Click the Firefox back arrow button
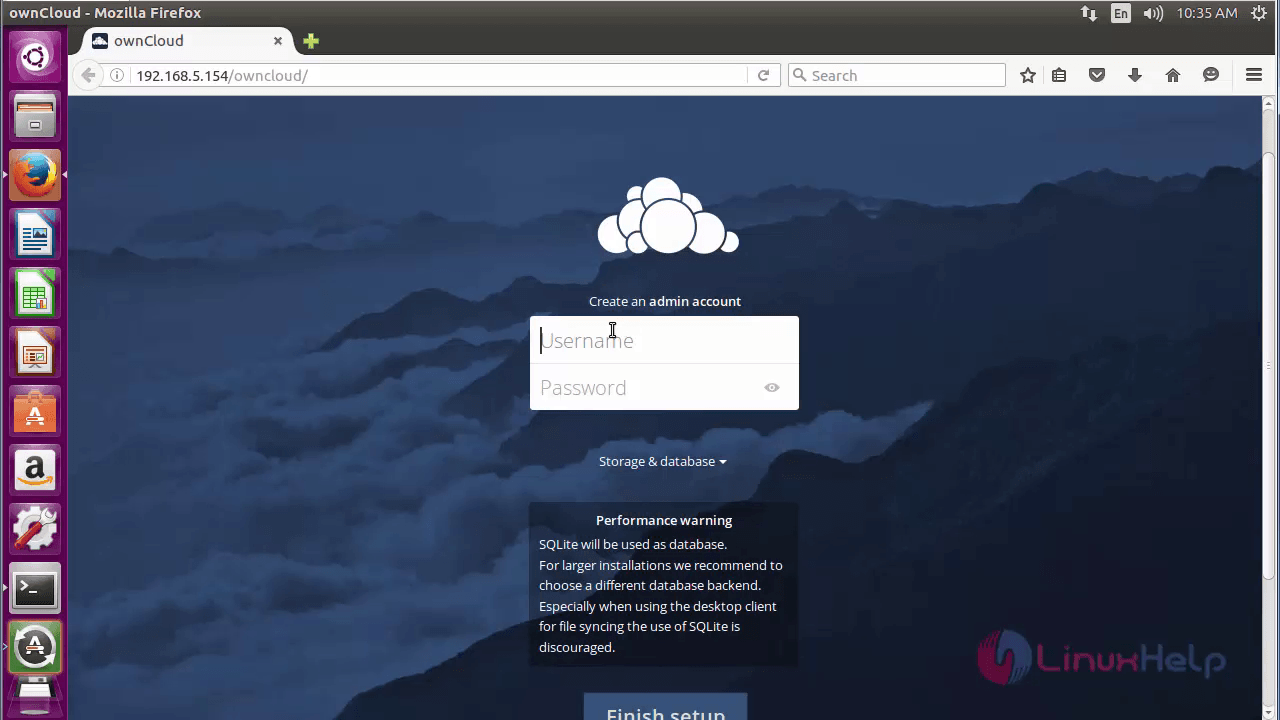The image size is (1280, 720). click(88, 75)
